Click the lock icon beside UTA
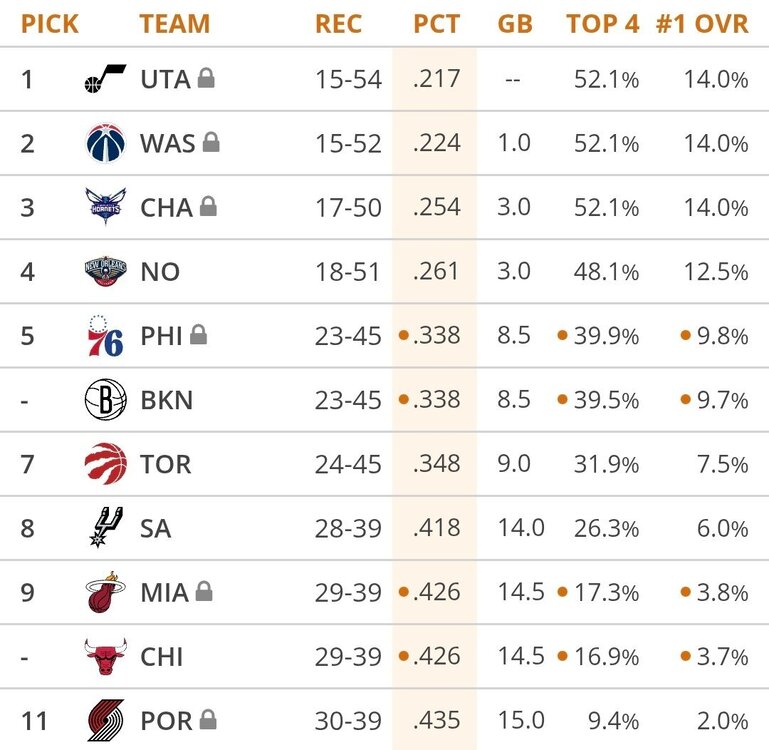769x750 pixels. (x=206, y=78)
